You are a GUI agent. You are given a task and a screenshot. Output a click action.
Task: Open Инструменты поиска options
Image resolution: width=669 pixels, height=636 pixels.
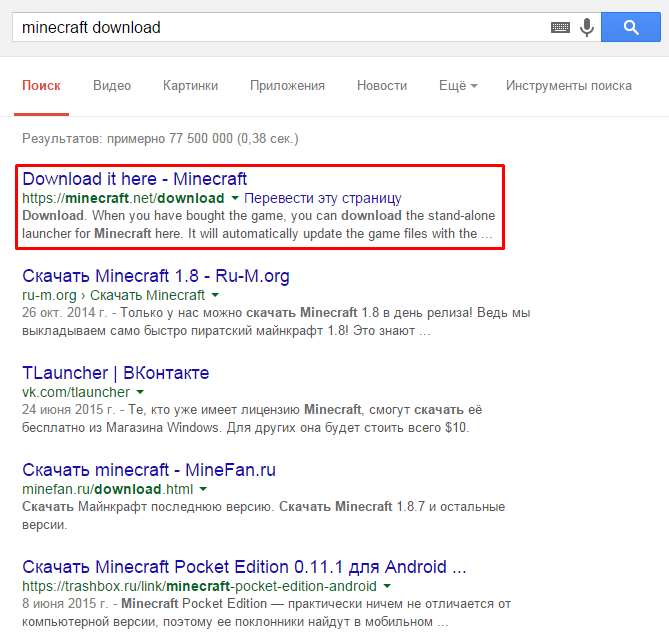(569, 86)
